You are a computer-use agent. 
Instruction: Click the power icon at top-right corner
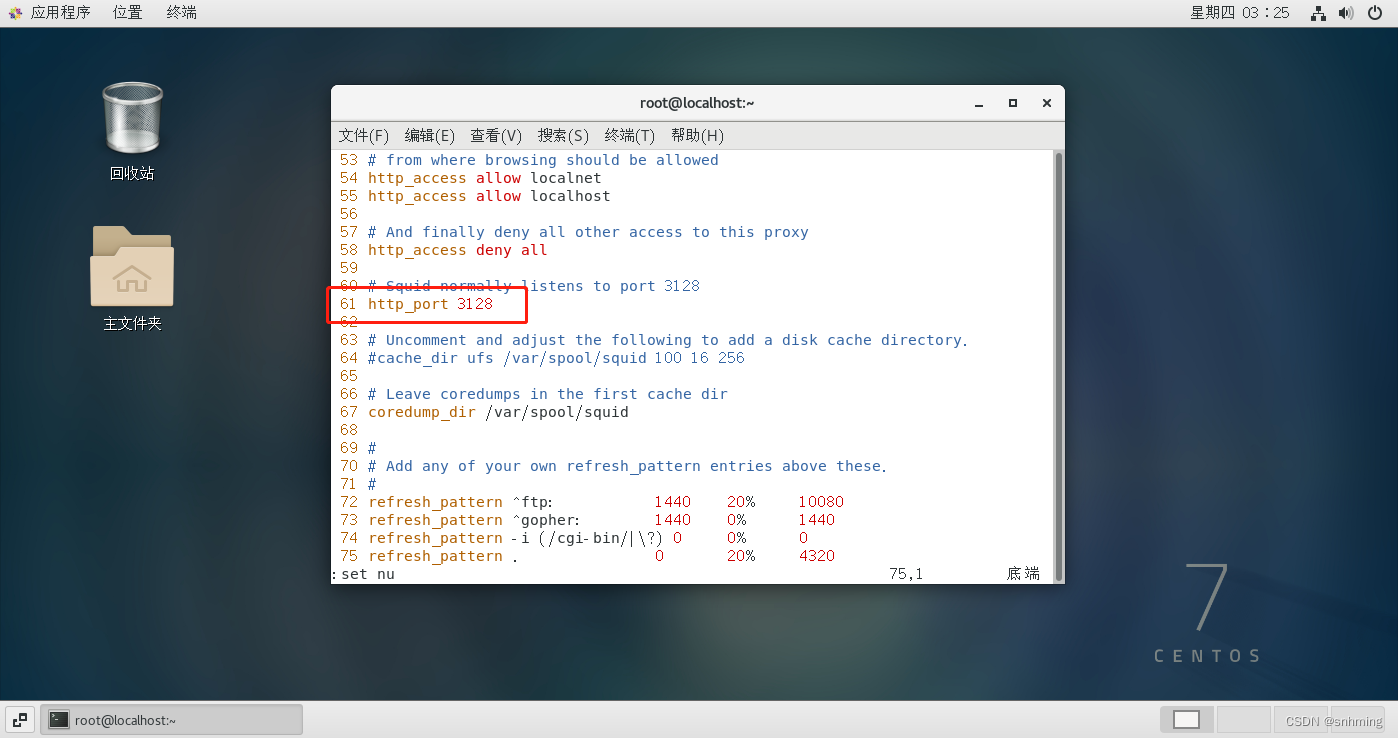tap(1376, 13)
